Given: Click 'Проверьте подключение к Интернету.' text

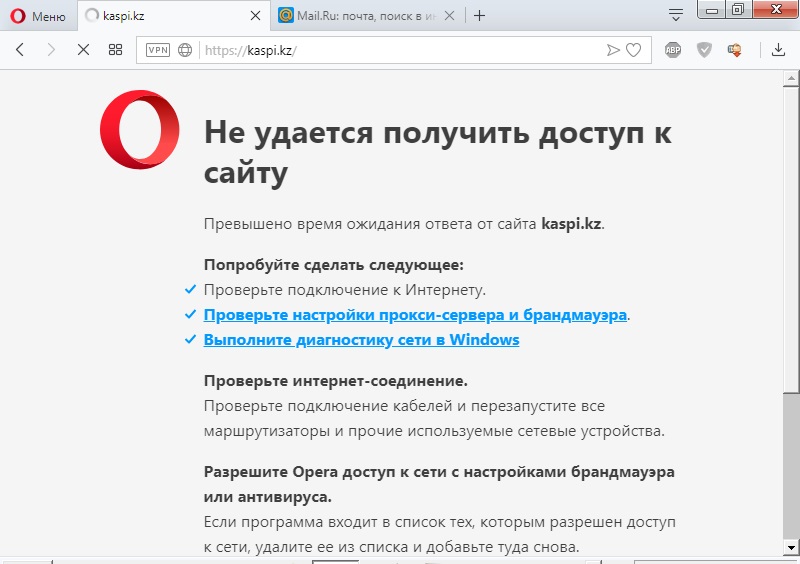Looking at the screenshot, I should coord(345,289).
